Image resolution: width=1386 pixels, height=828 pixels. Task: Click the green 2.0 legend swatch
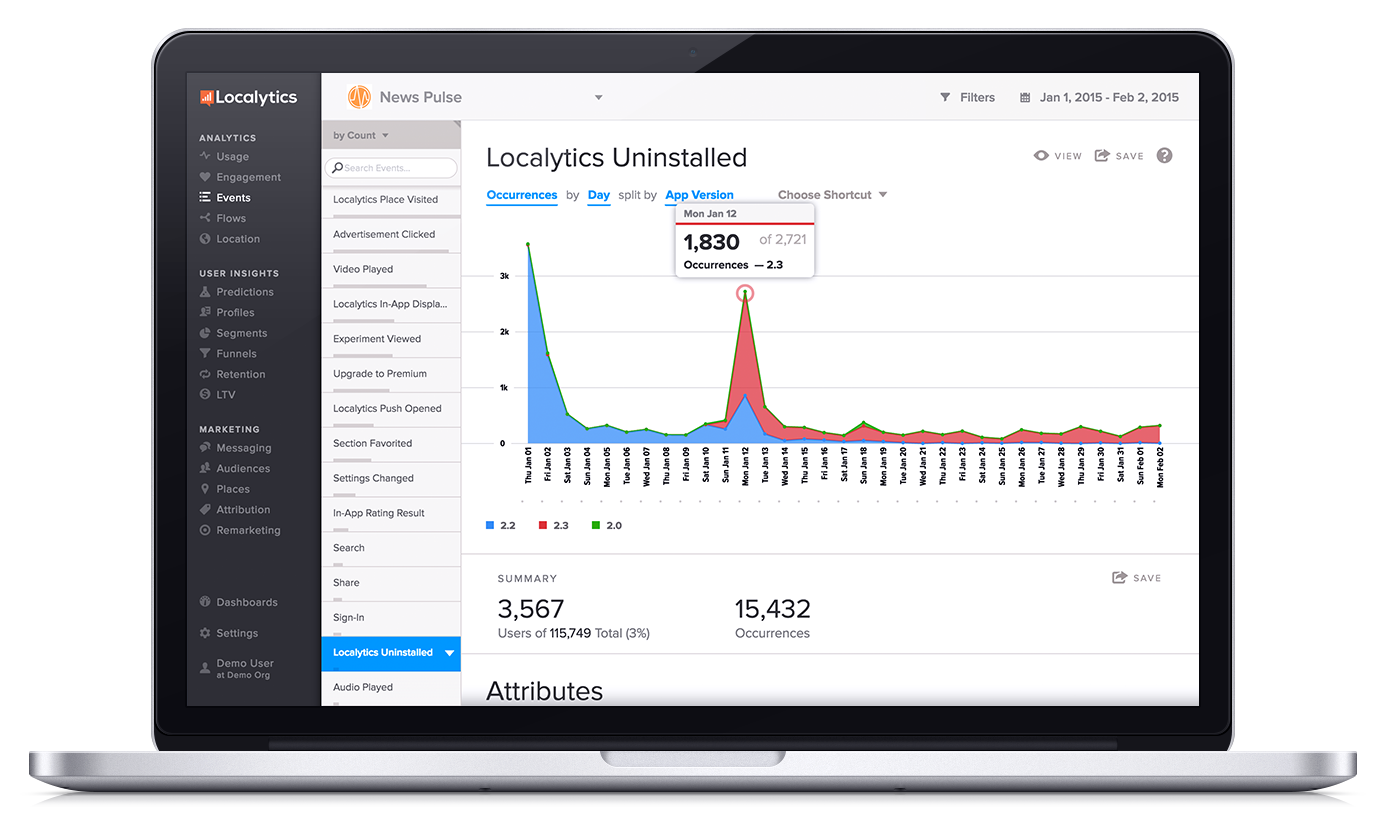click(596, 525)
